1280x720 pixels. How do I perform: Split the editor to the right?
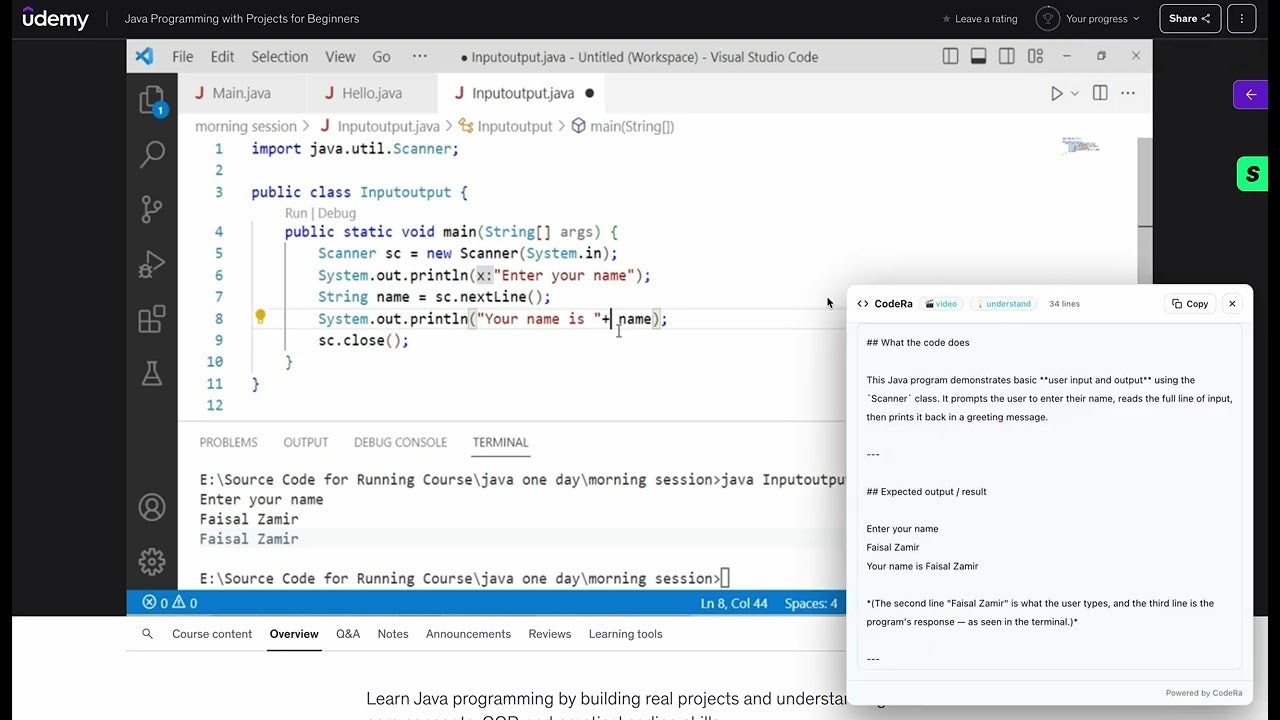[x=1100, y=93]
